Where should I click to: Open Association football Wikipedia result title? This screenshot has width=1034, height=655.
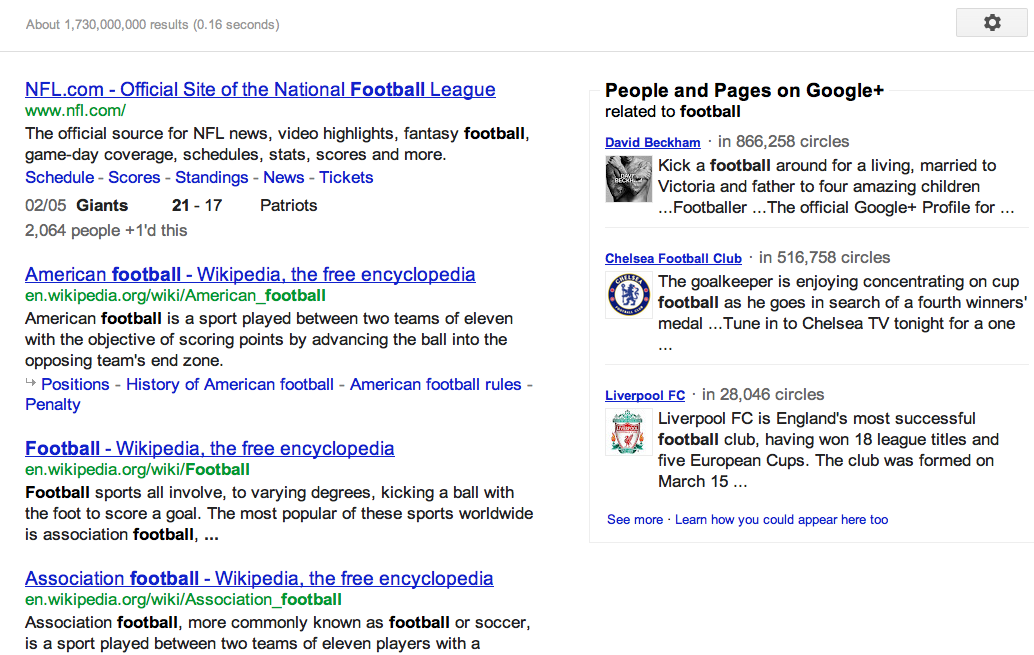[x=259, y=578]
